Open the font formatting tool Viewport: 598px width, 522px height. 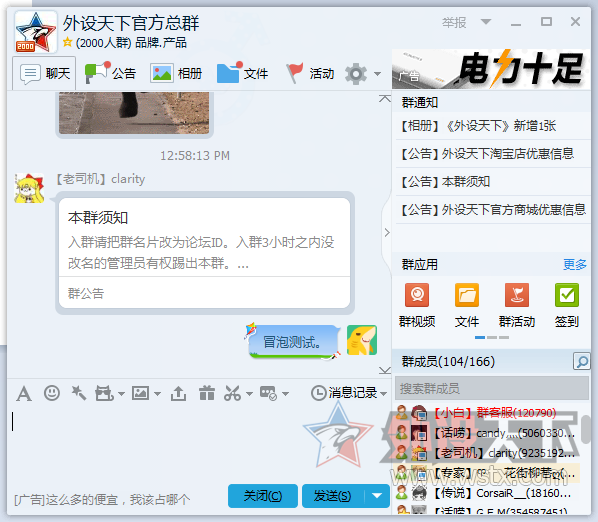click(x=24, y=393)
